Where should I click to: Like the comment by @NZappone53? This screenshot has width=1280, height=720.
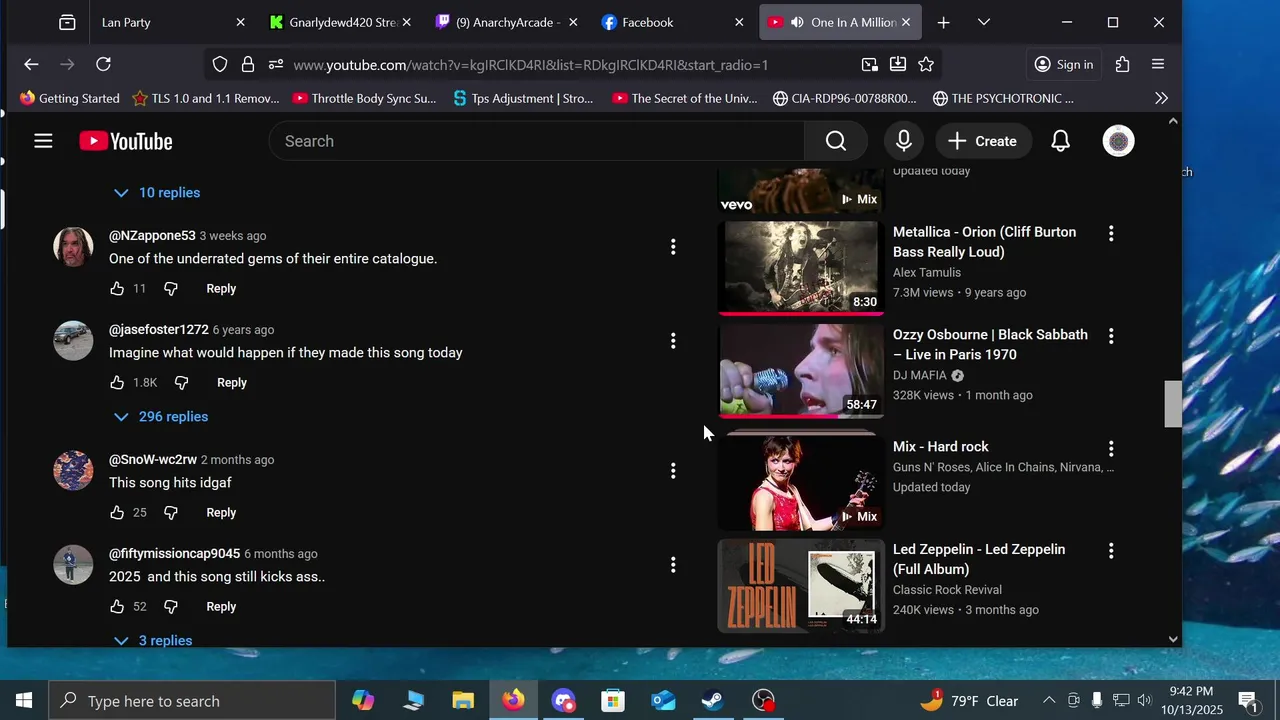(117, 288)
